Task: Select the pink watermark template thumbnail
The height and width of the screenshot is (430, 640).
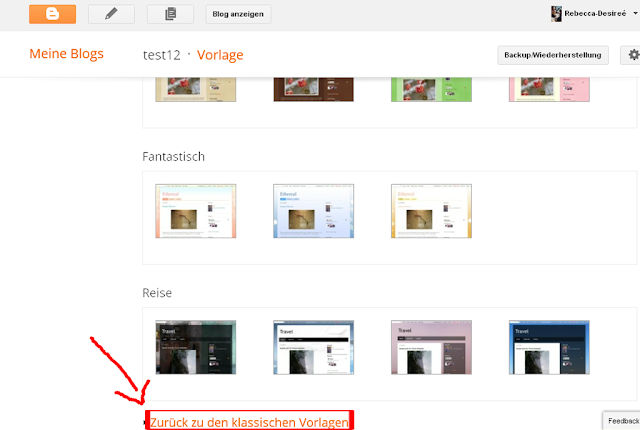Action: 549,89
